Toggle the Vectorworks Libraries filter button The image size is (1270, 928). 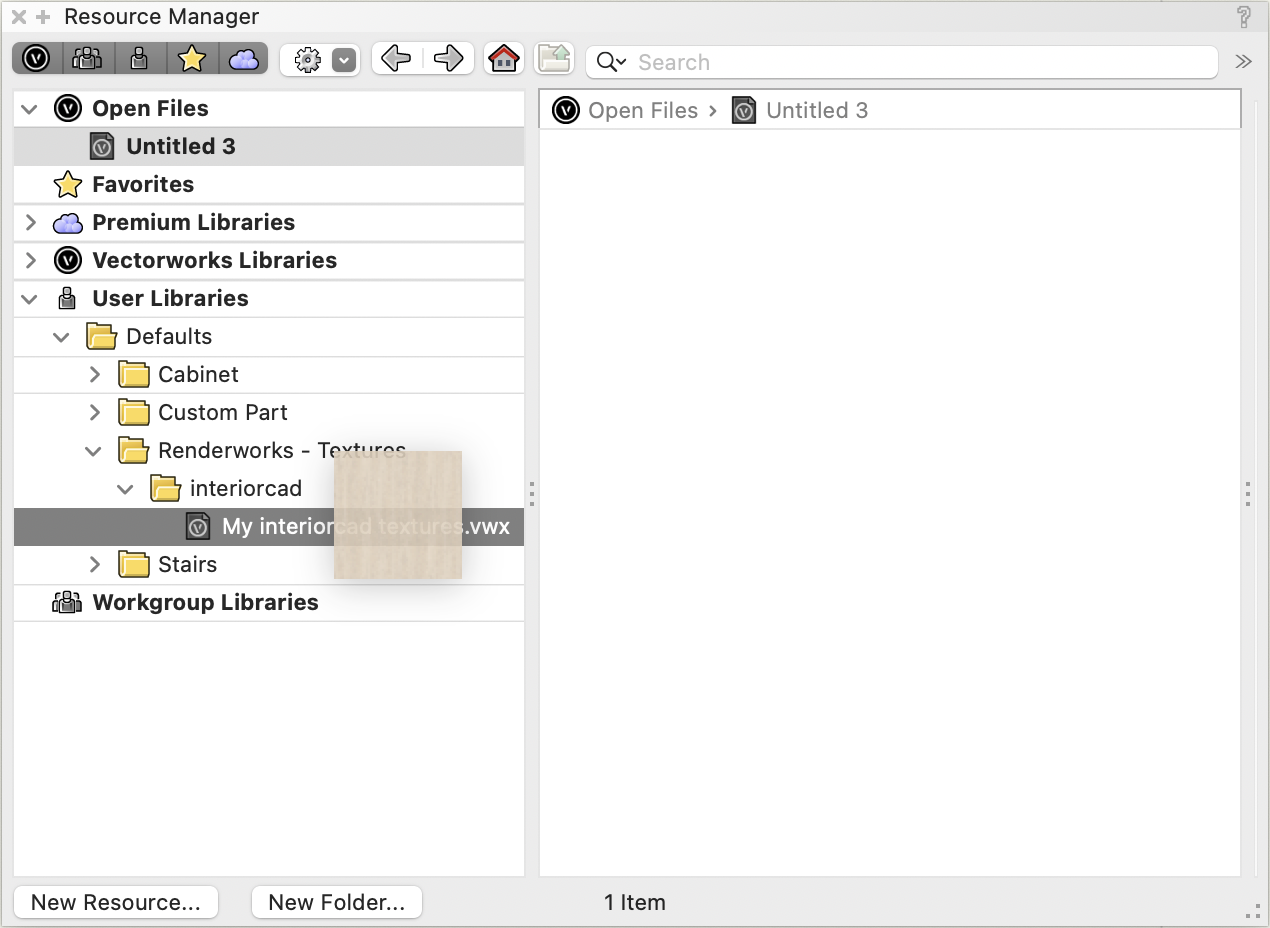coord(37,59)
